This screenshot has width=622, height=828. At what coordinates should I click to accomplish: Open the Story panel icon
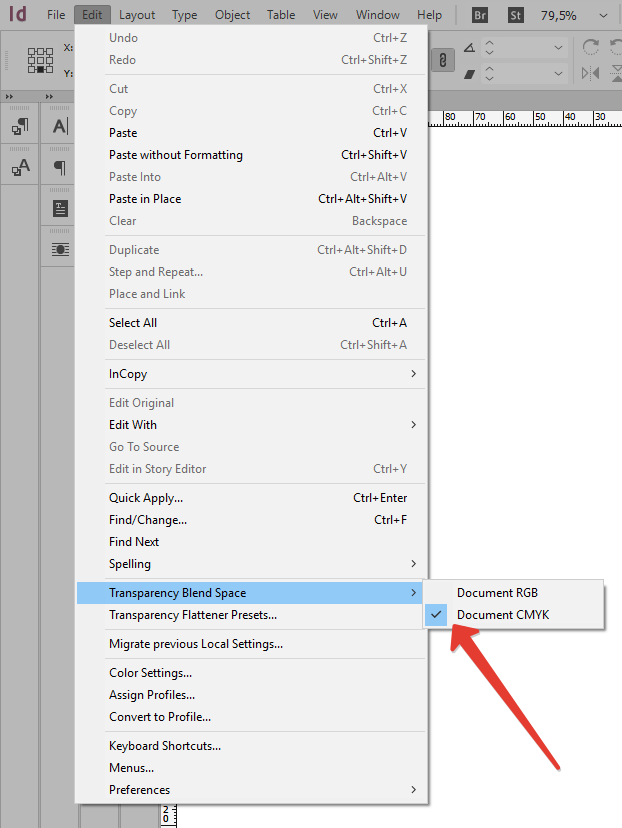[60, 209]
